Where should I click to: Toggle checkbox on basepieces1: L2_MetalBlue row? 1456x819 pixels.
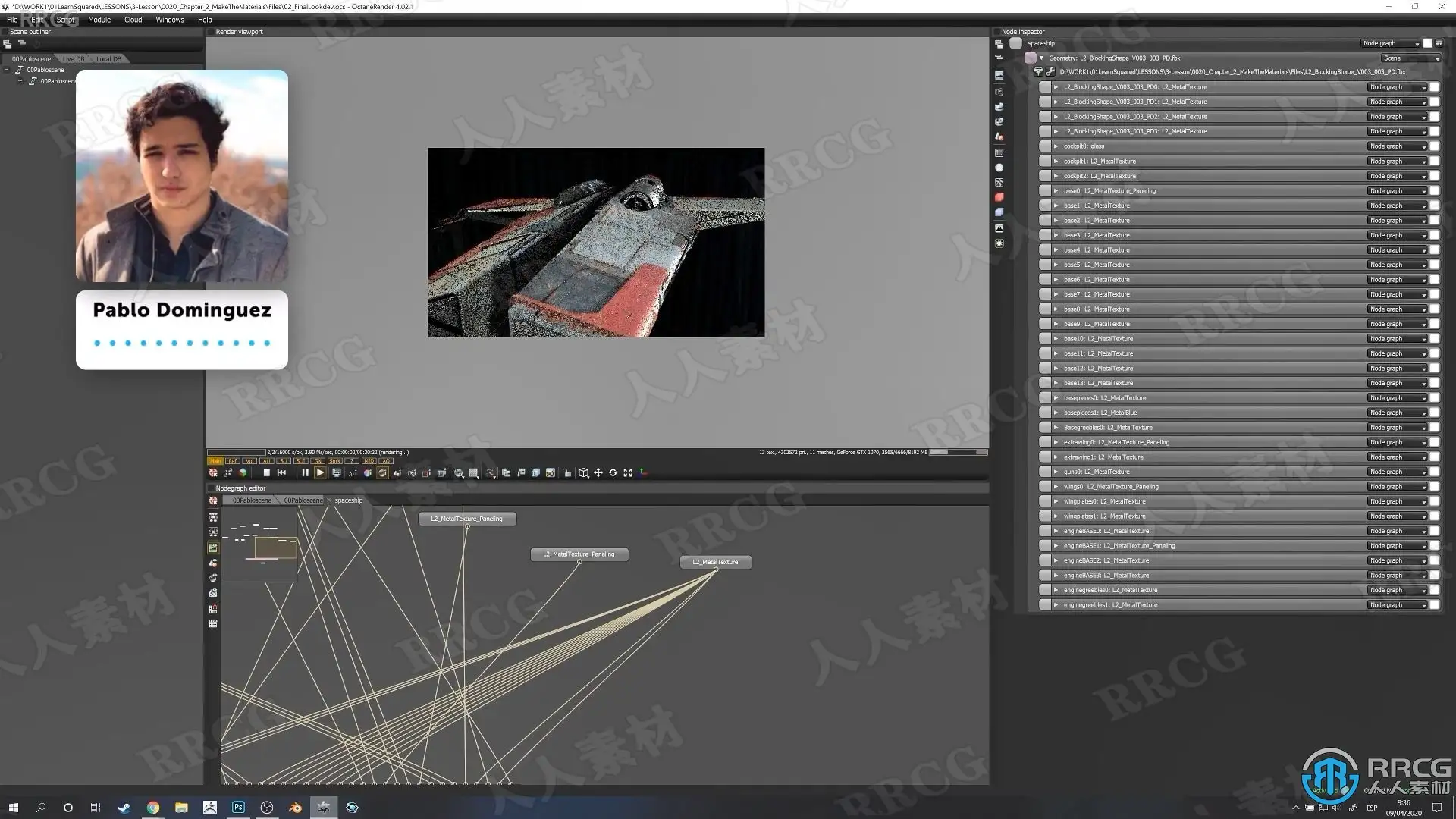tap(1434, 413)
